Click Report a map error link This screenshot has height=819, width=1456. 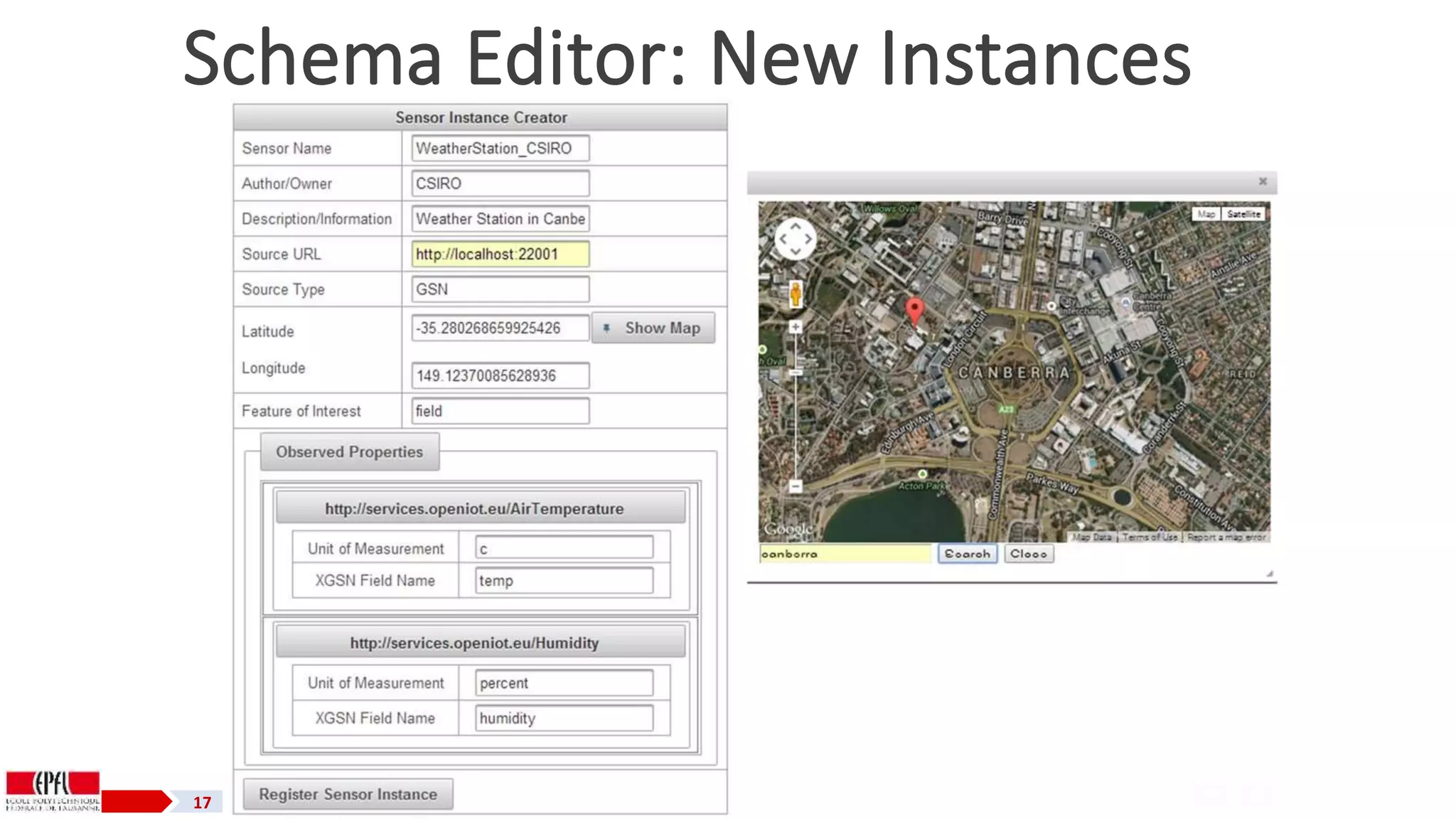pyautogui.click(x=1226, y=537)
